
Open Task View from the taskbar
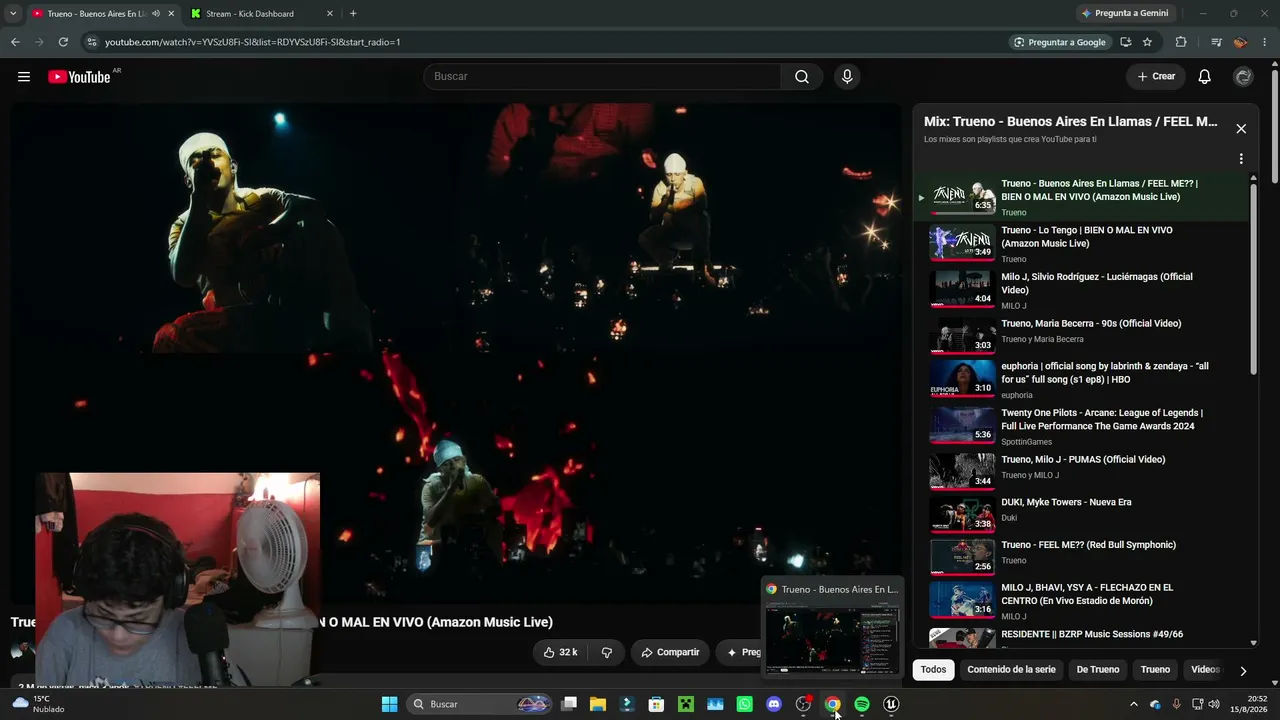(569, 705)
